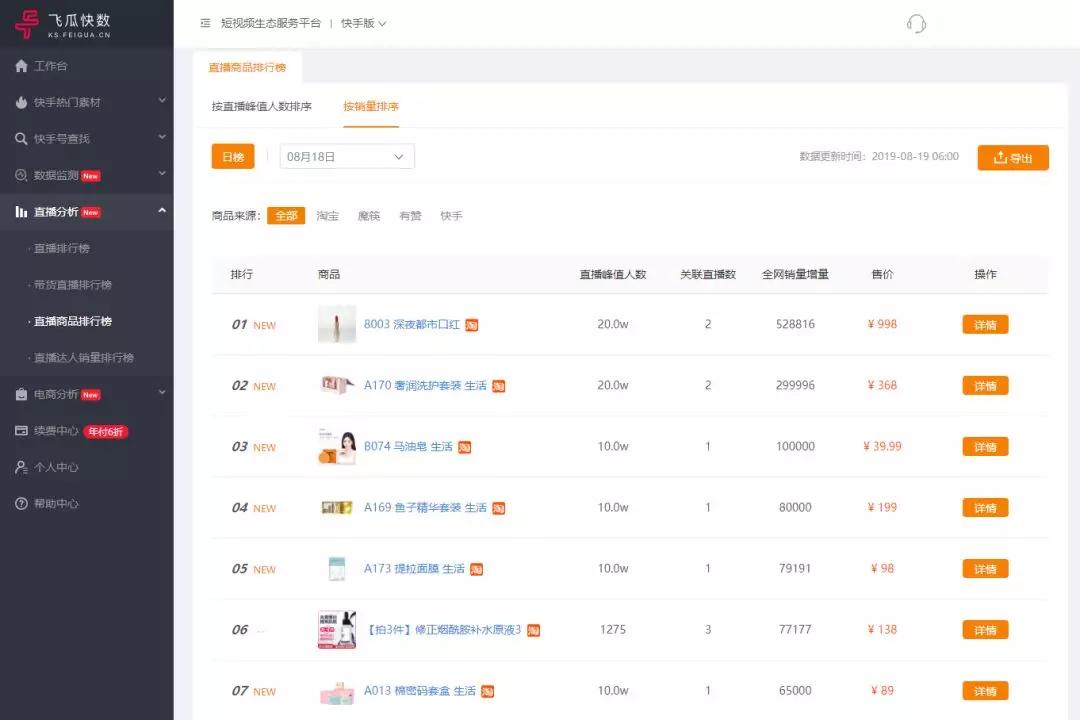
Task: Select the 快手 product source filter
Action: tap(451, 215)
